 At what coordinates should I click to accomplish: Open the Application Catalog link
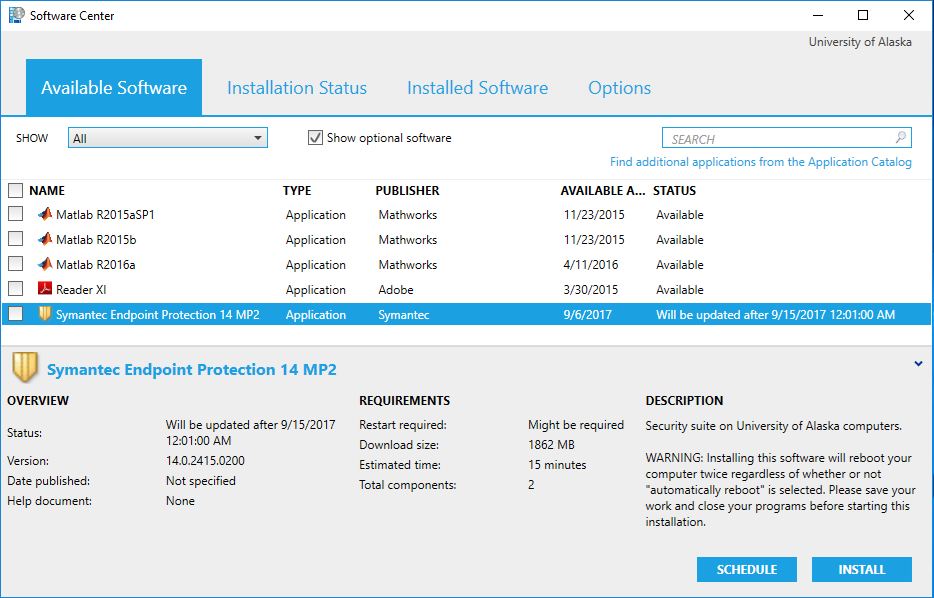[760, 162]
